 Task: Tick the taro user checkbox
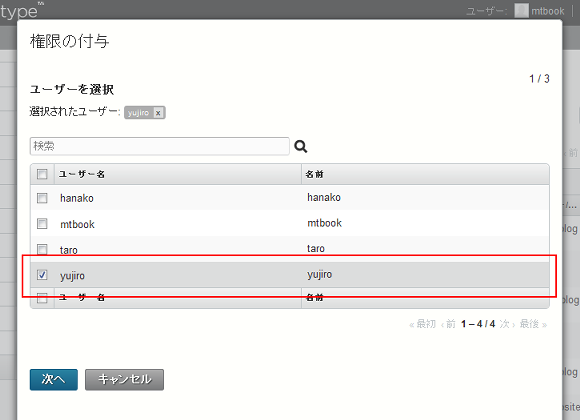42,249
